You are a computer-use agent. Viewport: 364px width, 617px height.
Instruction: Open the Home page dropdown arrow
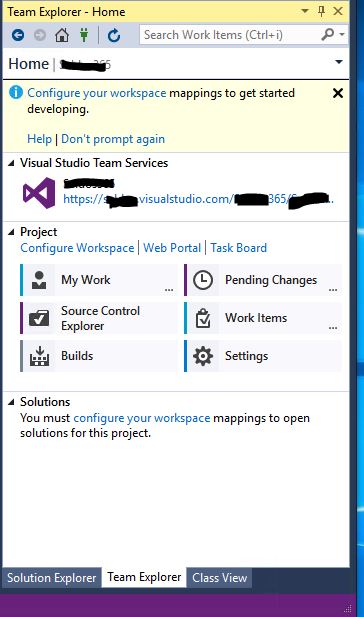point(338,62)
